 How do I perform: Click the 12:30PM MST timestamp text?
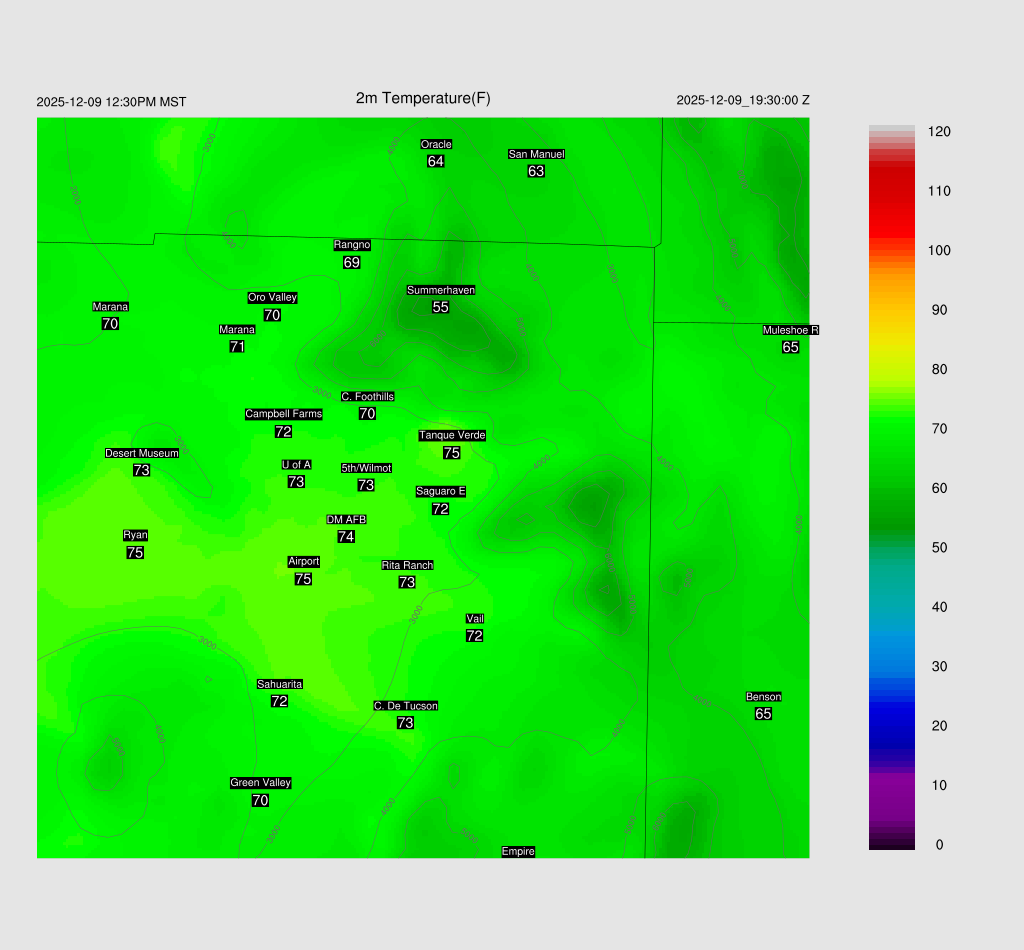coord(111,102)
